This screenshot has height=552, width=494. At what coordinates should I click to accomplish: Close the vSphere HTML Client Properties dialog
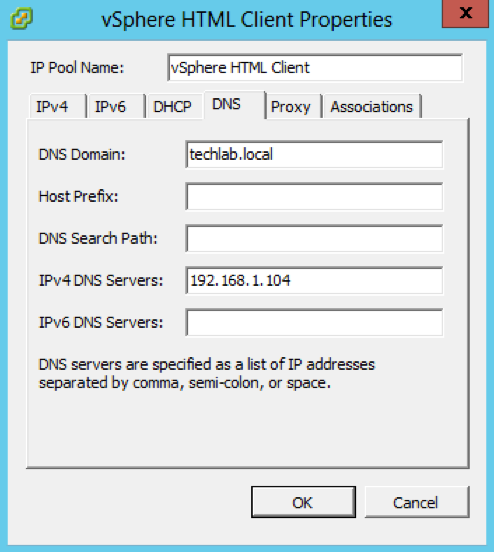coord(465,14)
